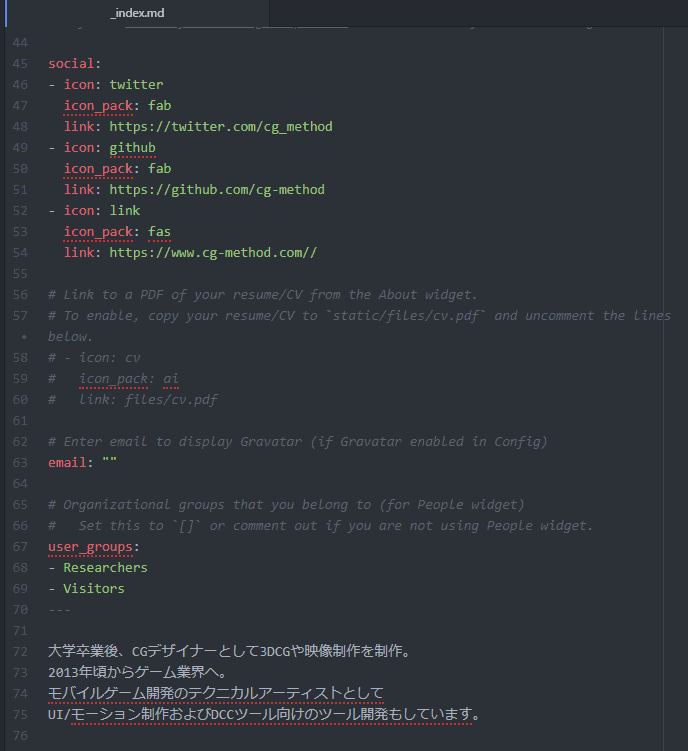Open the Twitter cg_method URL
Image resolution: width=688 pixels, height=751 pixels.
click(220, 127)
